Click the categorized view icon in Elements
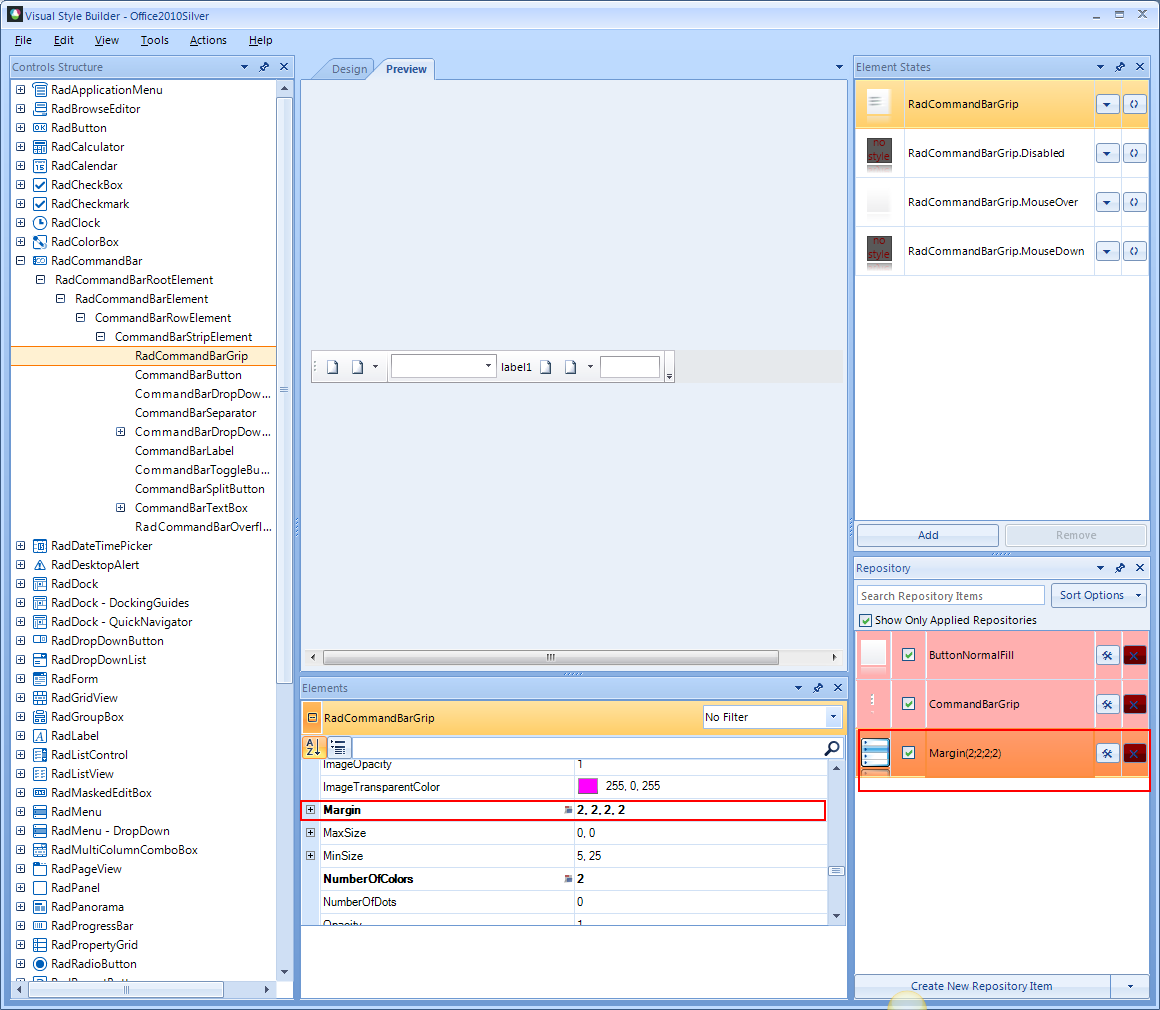The height and width of the screenshot is (1010, 1160). pos(338,747)
